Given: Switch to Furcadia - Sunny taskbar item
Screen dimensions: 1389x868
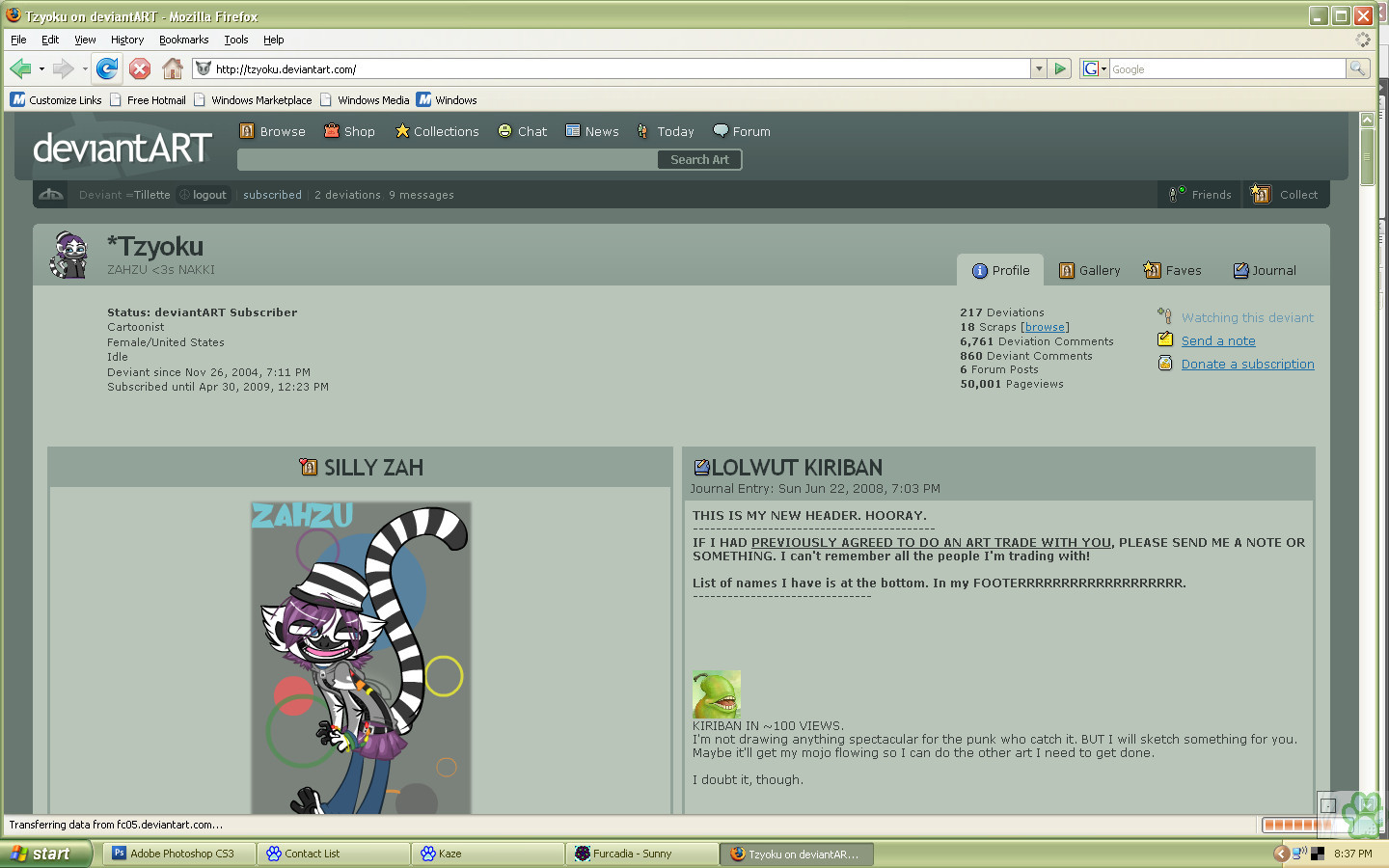Looking at the screenshot, I should pos(642,854).
